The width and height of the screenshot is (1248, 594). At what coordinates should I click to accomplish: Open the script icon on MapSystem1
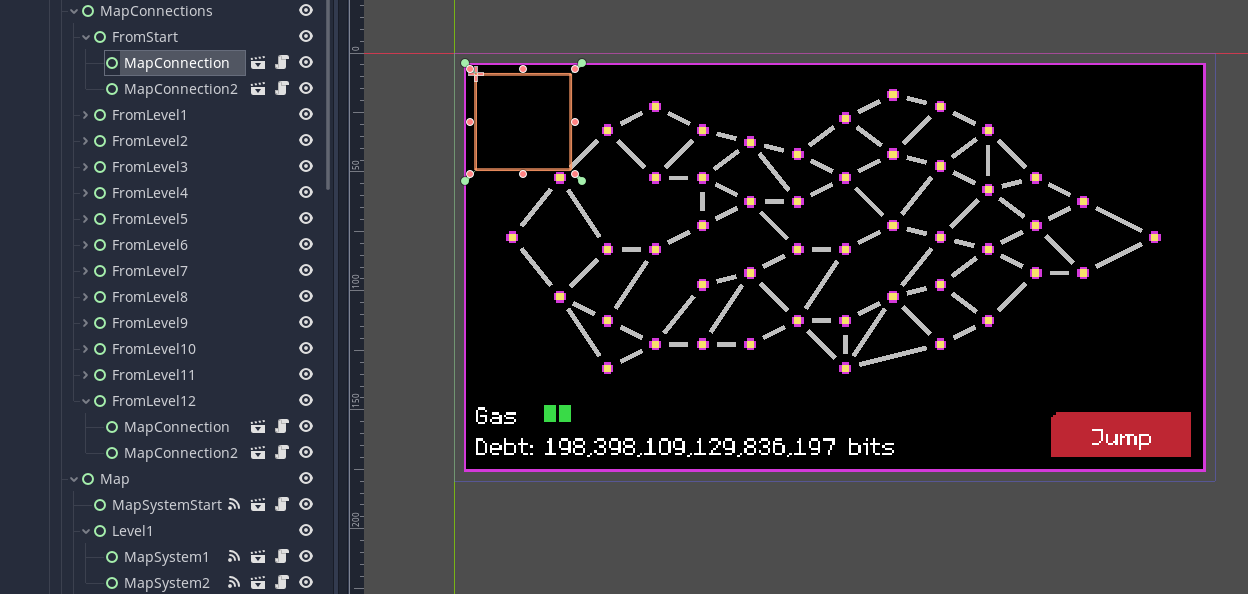click(282, 557)
